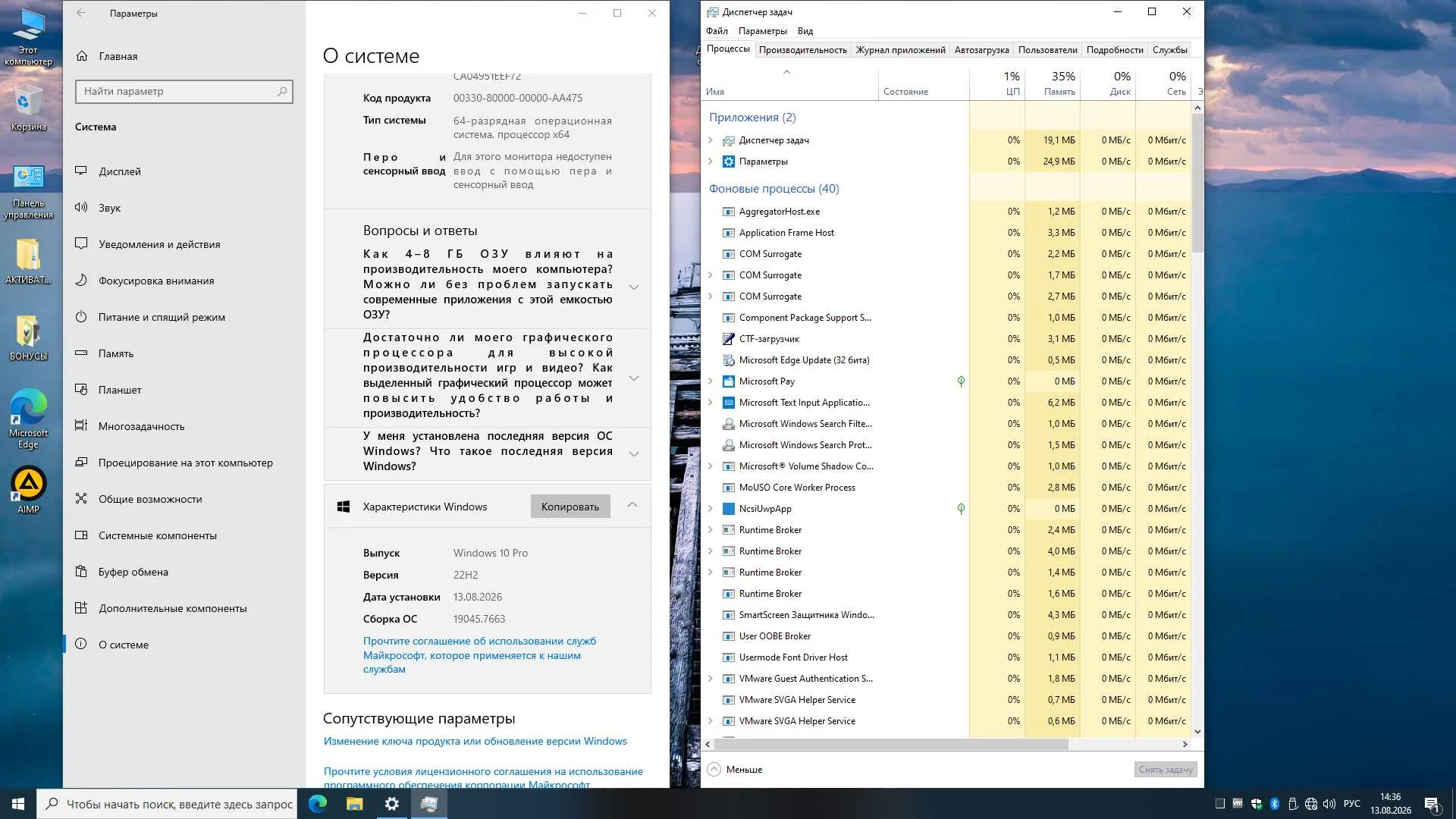Switch to the Службы tab
The height and width of the screenshot is (819, 1456).
click(x=1170, y=50)
